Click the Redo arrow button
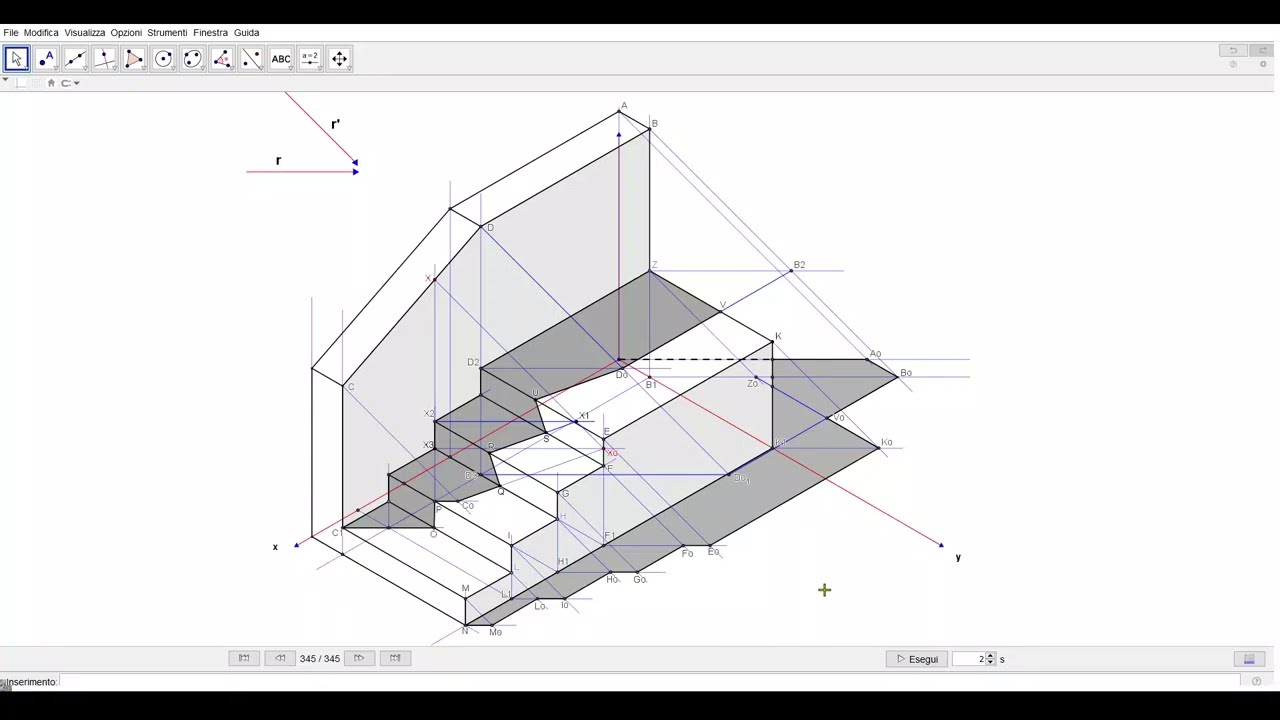Image resolution: width=1280 pixels, height=720 pixels. [x=1263, y=50]
